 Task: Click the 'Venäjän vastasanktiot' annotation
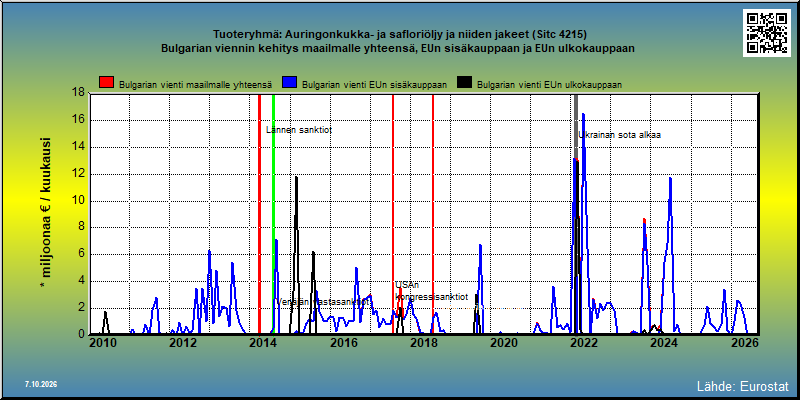tap(323, 302)
